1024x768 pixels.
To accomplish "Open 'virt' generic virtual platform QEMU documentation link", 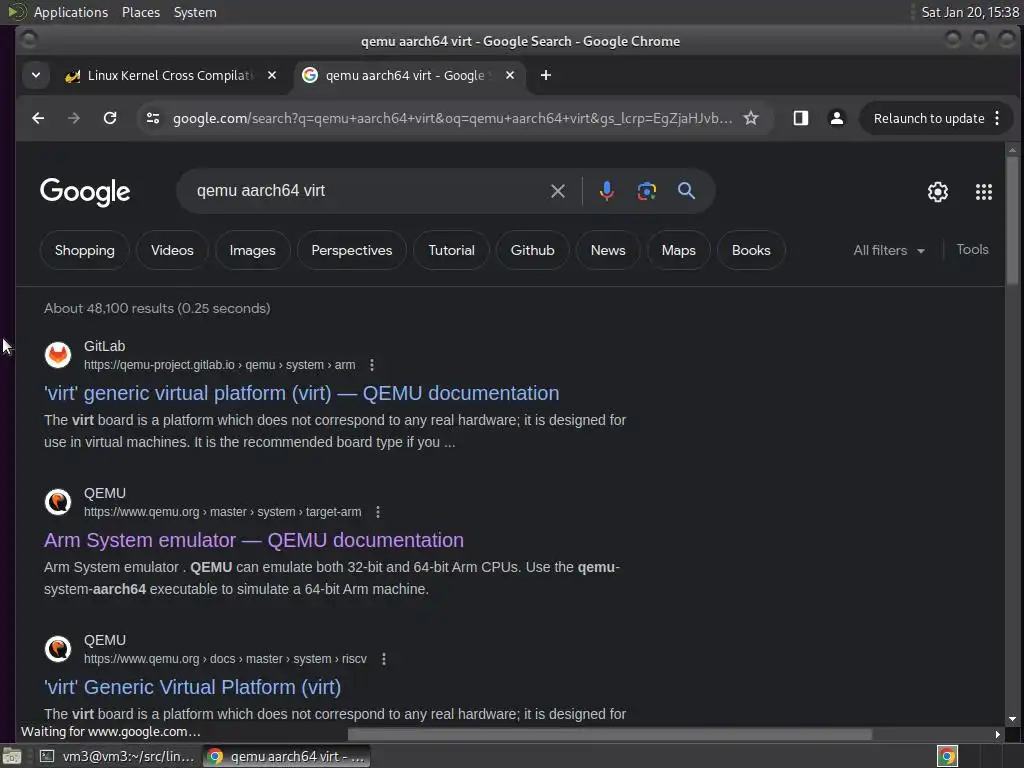I will pos(302,393).
